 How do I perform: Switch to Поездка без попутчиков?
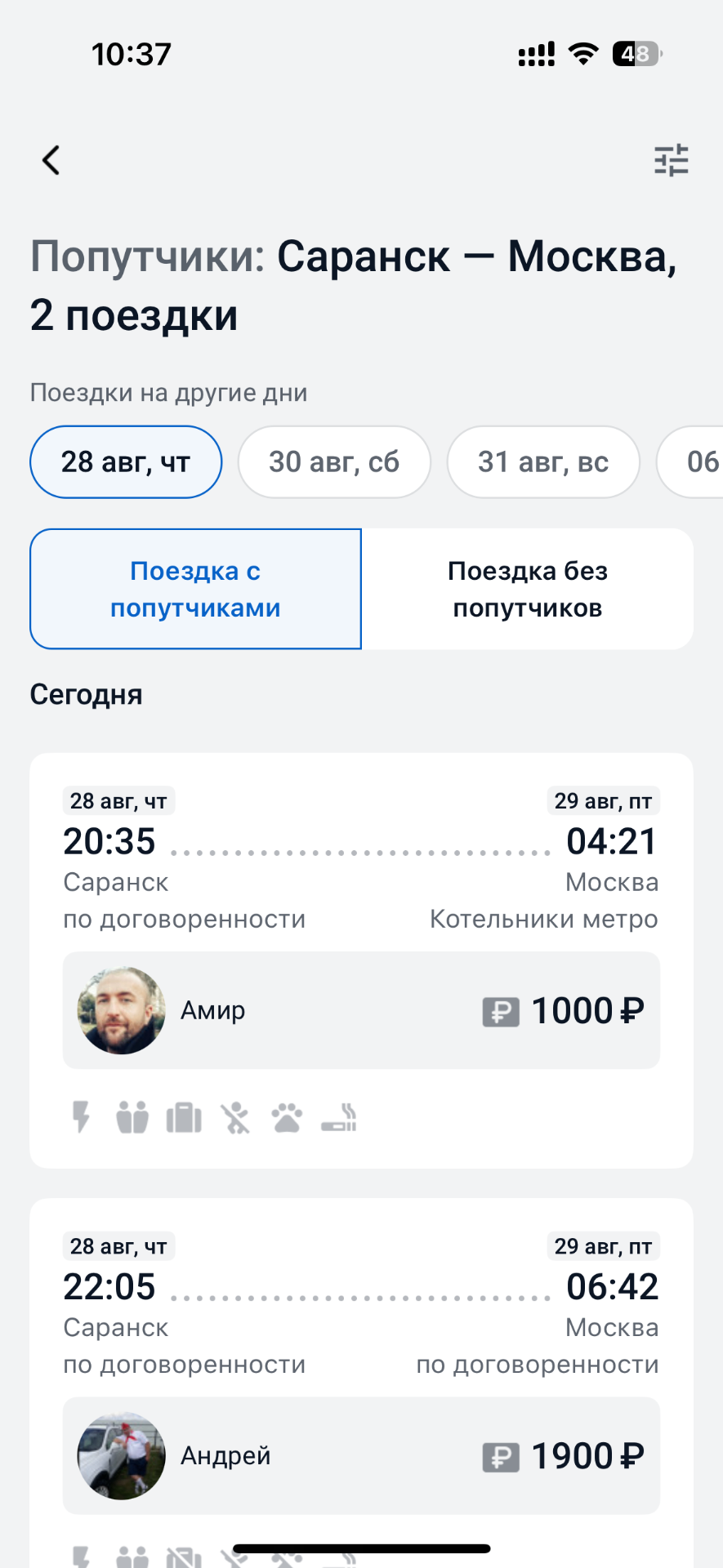click(527, 589)
